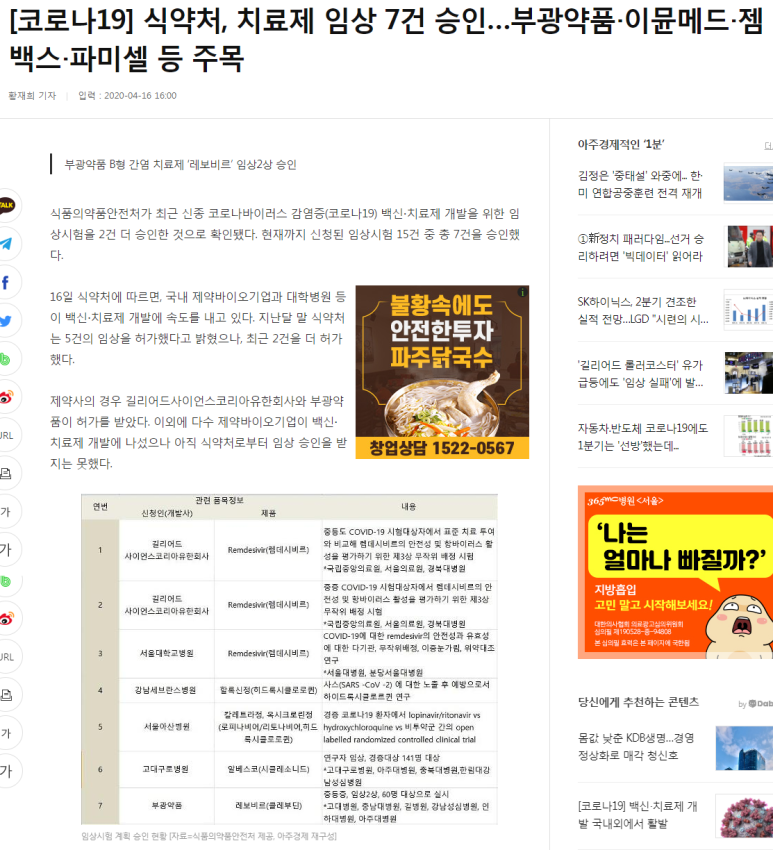Click section heading 당신에게 추천하는 콘텐츠

[x=638, y=702]
